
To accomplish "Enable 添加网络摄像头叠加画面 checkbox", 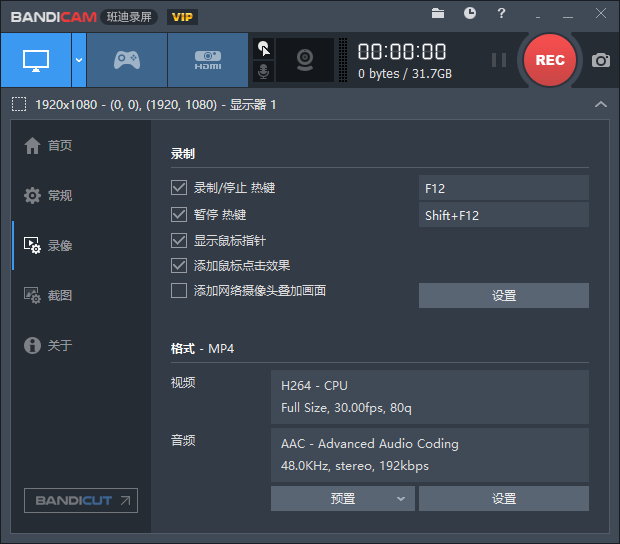I will click(179, 291).
